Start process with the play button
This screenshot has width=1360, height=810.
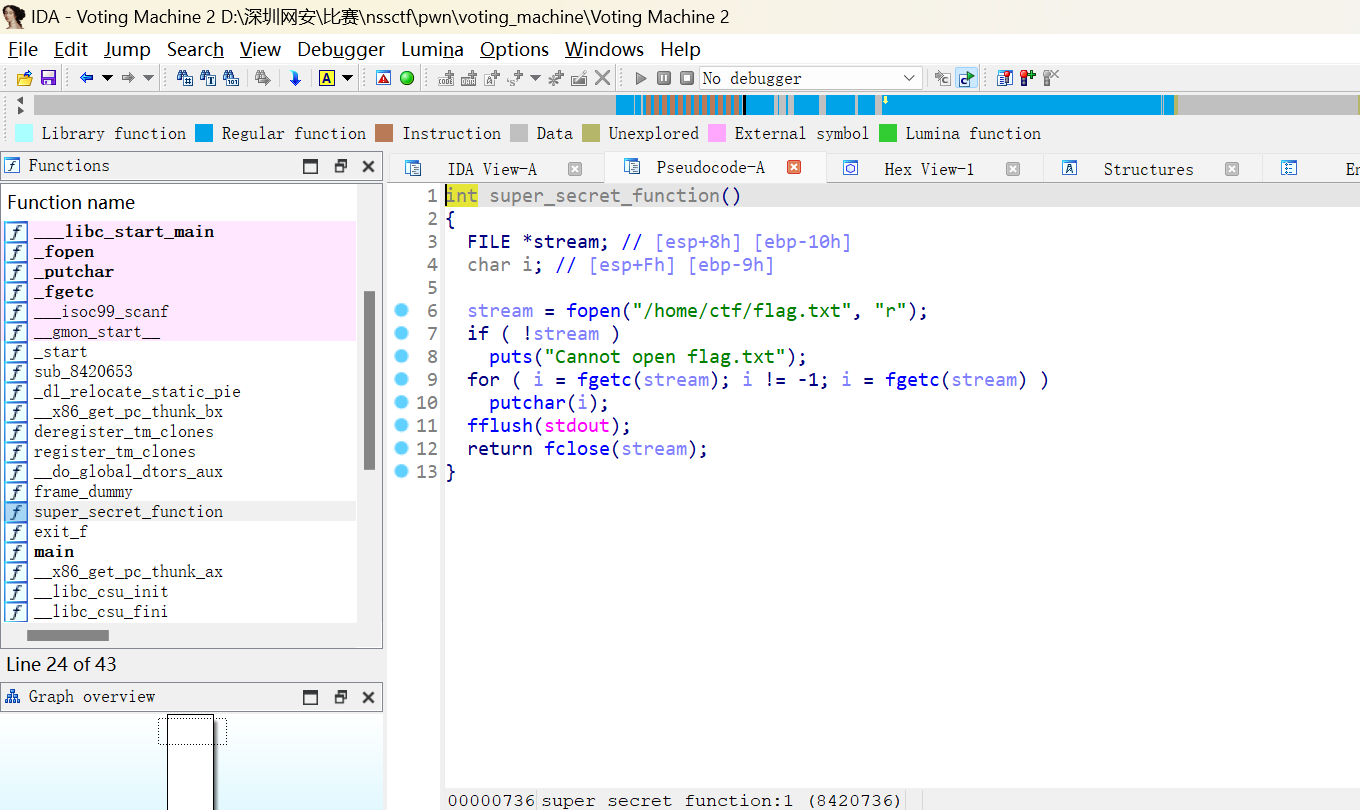641,78
